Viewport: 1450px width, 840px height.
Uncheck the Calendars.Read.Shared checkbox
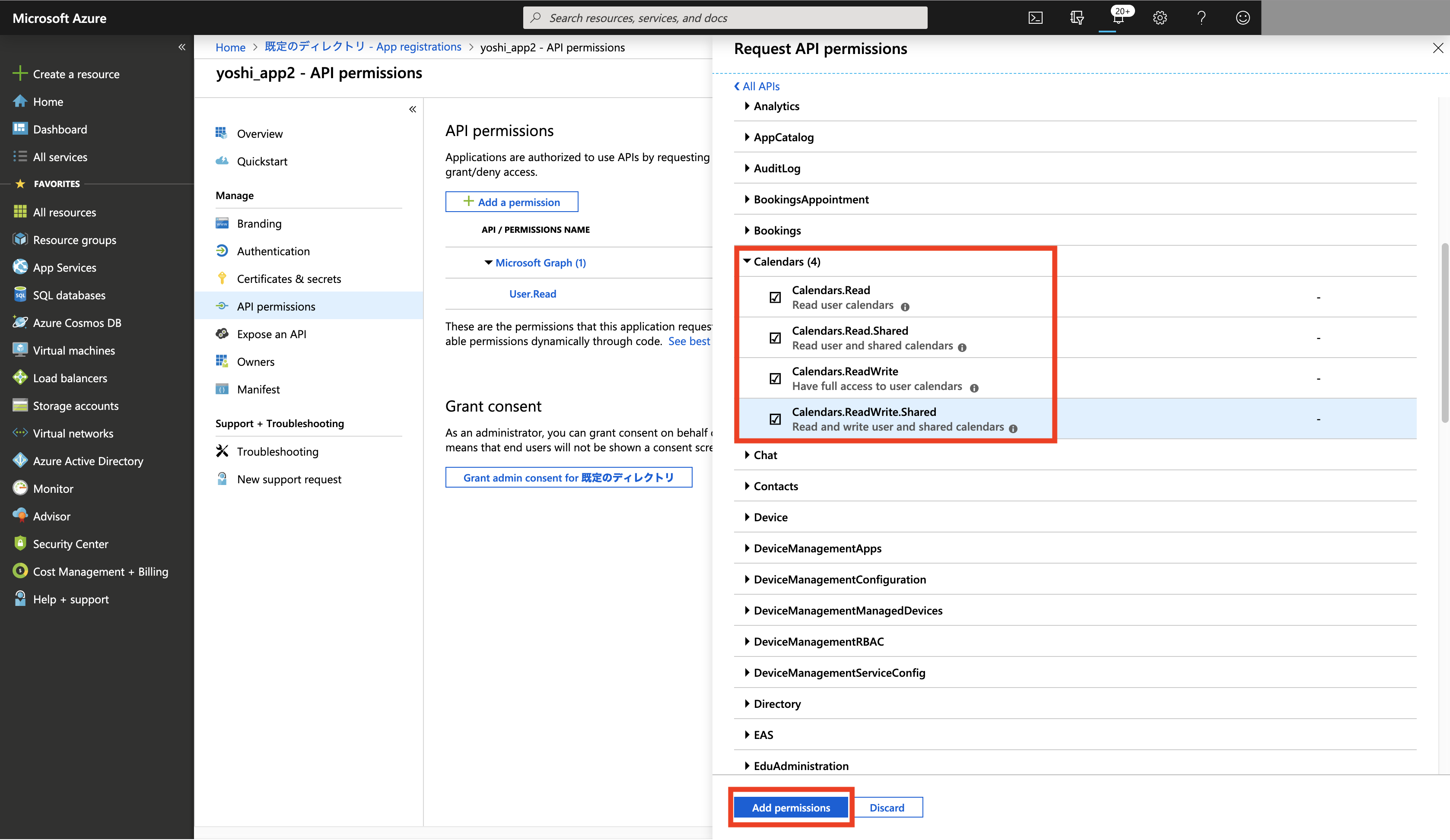[x=775, y=338]
